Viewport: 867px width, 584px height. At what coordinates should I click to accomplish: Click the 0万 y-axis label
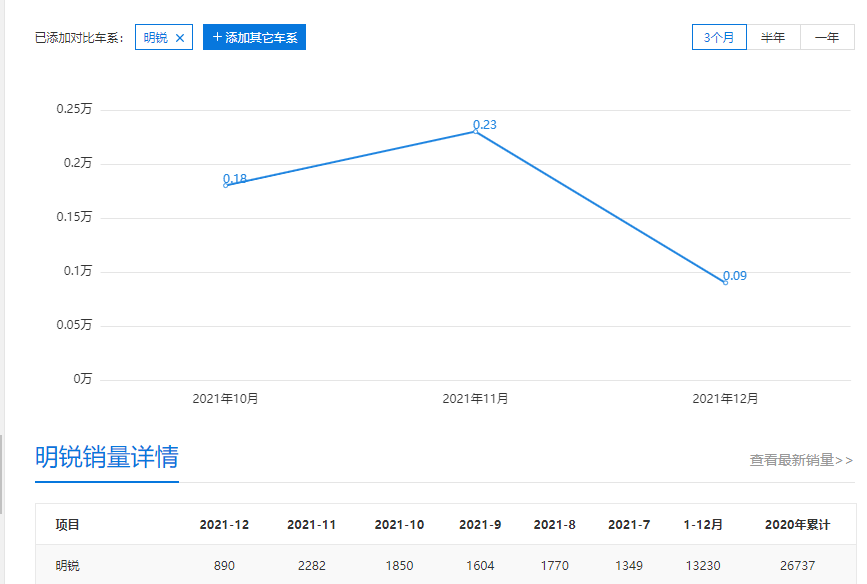point(83,379)
